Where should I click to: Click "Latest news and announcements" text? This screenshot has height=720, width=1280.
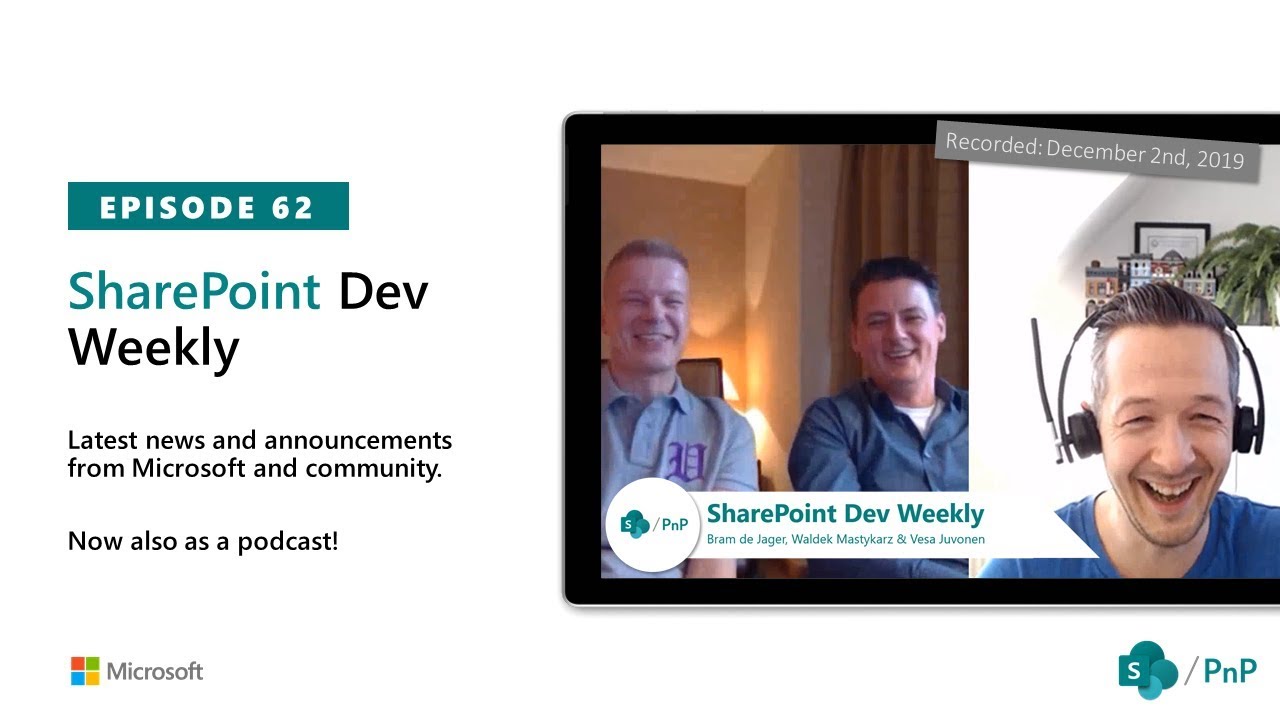click(260, 440)
